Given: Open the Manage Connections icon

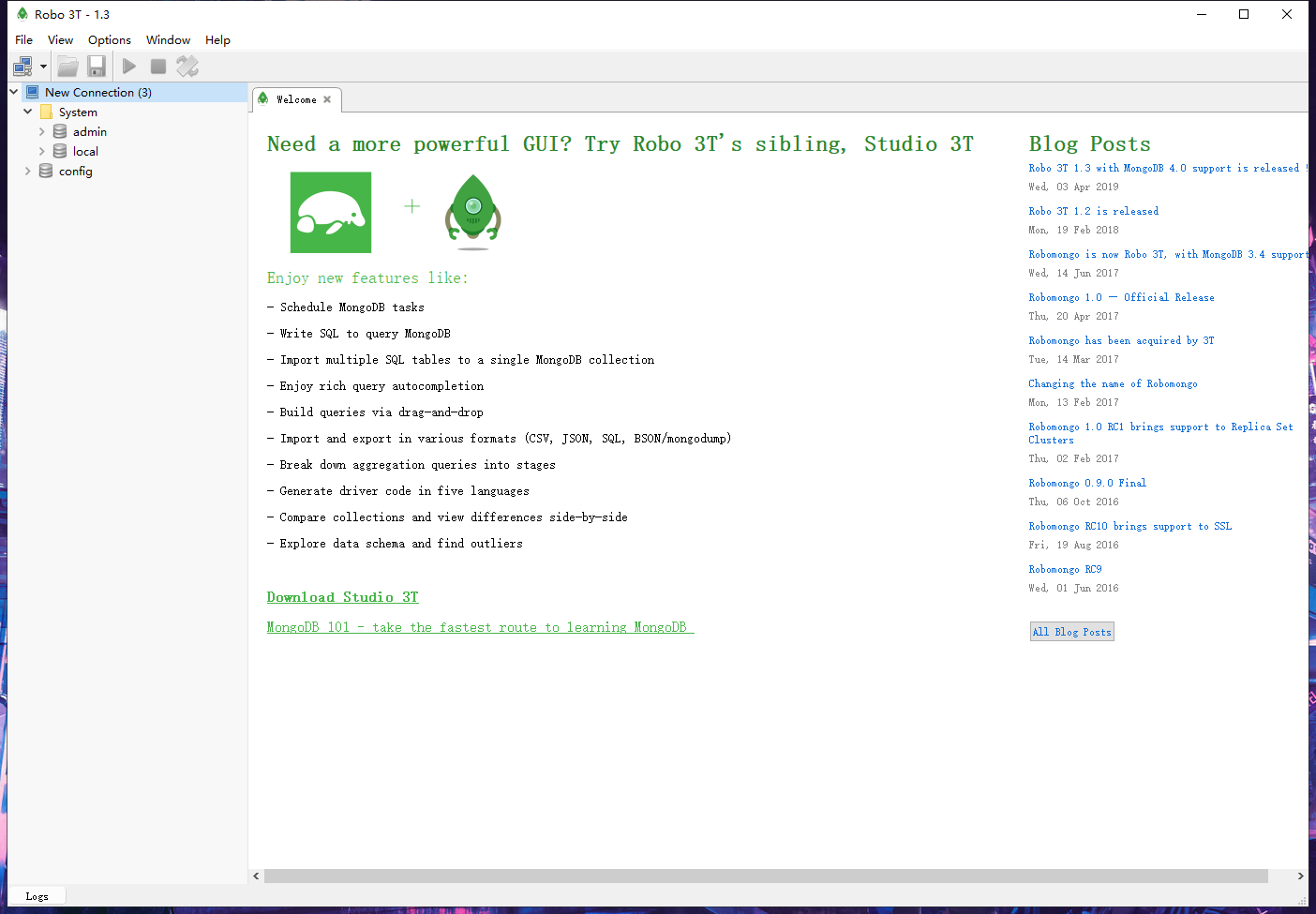Looking at the screenshot, I should coord(22,66).
